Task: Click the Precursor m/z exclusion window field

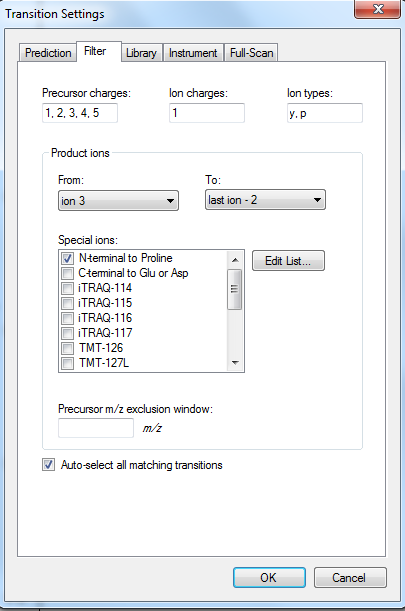Action: click(x=96, y=428)
